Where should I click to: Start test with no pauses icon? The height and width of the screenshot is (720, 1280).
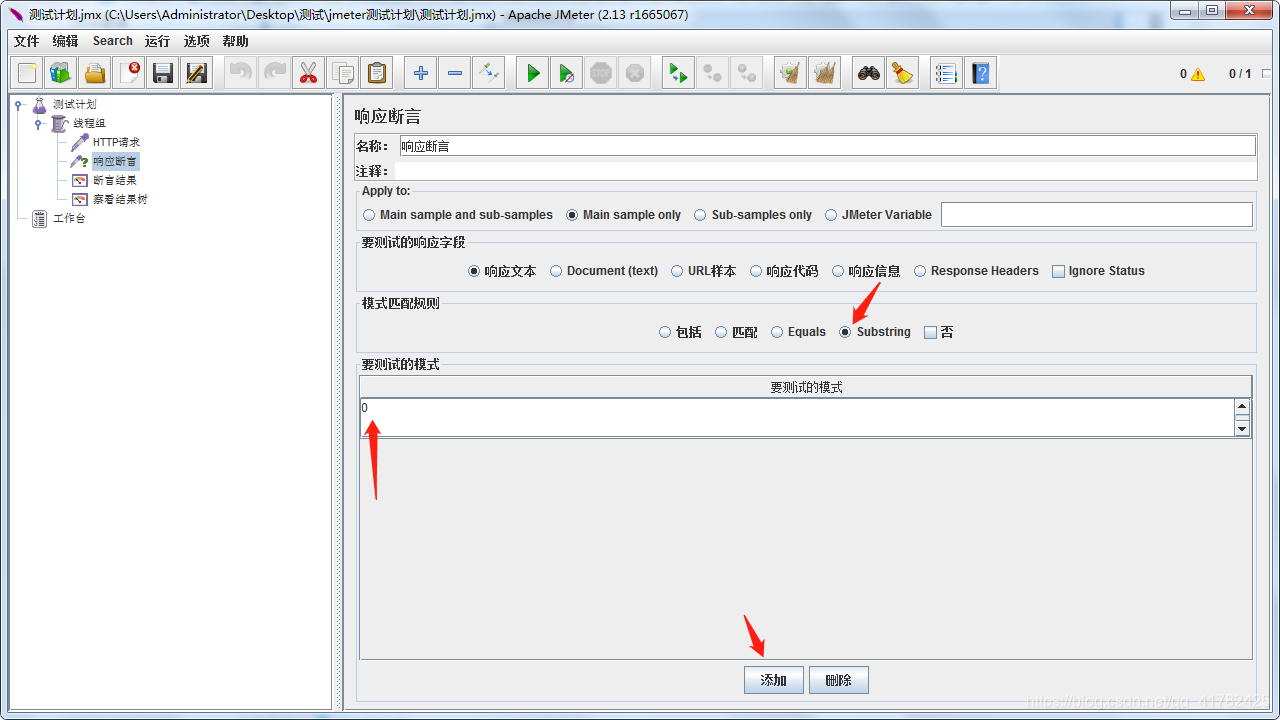567,73
